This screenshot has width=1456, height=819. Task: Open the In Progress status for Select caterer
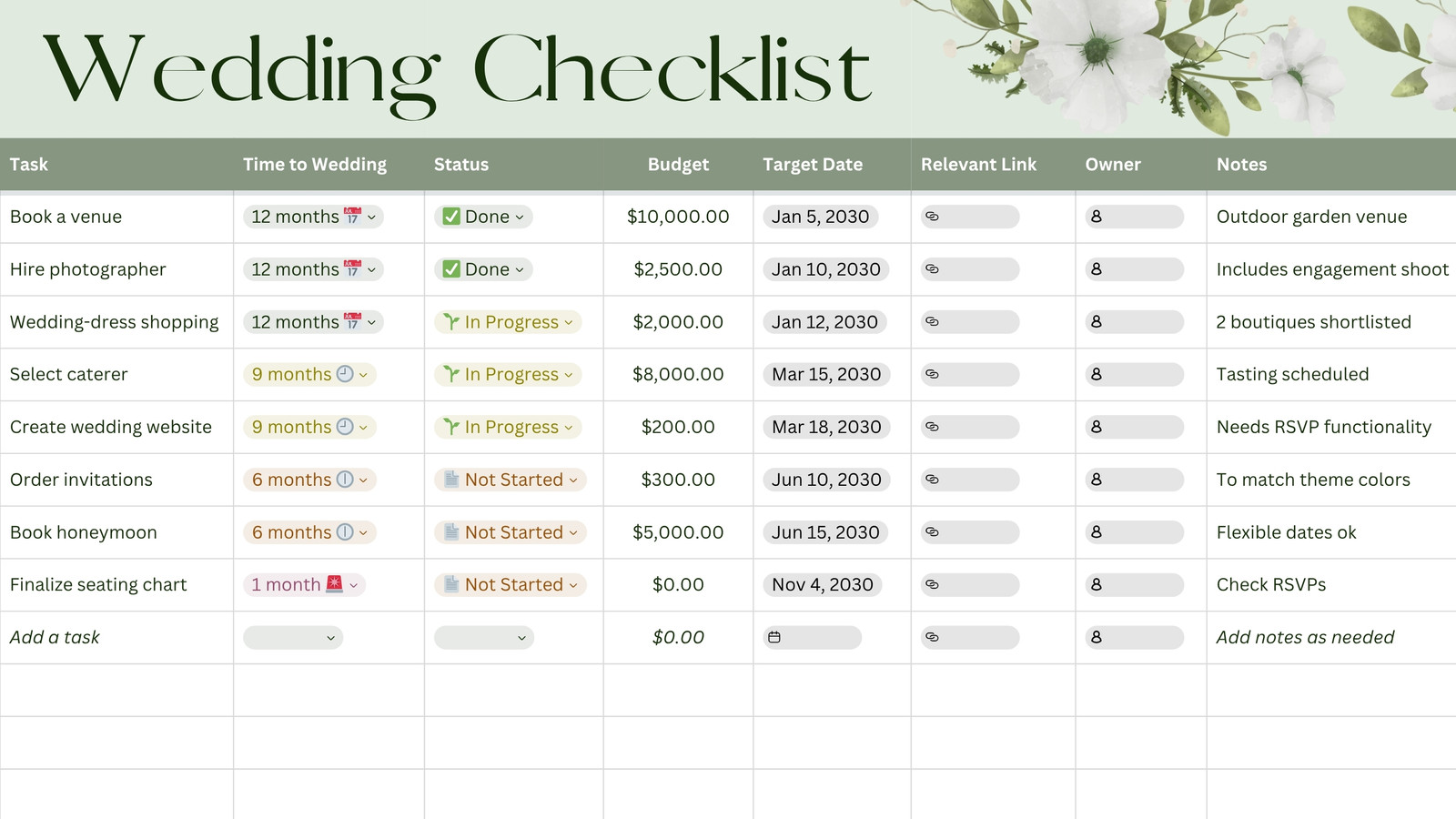coord(508,374)
